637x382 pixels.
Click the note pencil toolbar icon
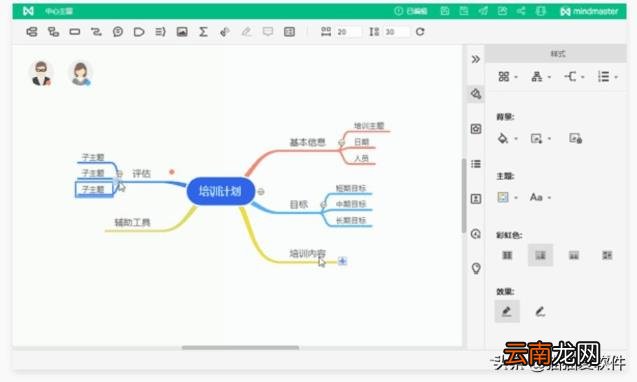[246, 32]
